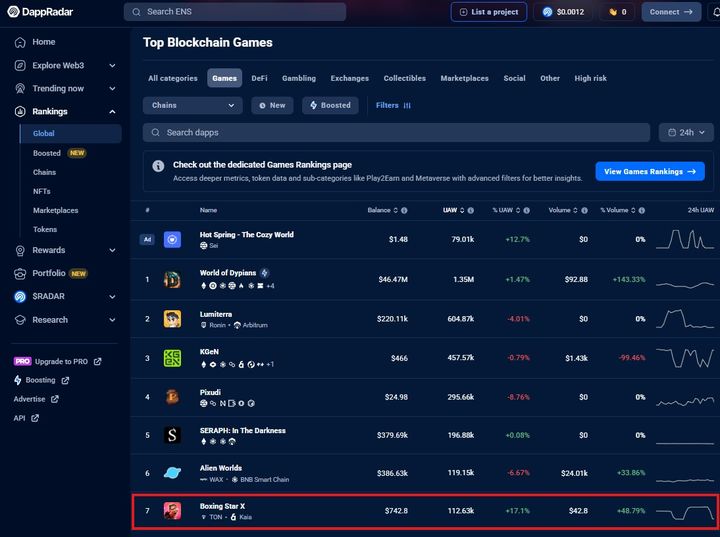Collapse the Rankings section chevron

pyautogui.click(x=112, y=112)
